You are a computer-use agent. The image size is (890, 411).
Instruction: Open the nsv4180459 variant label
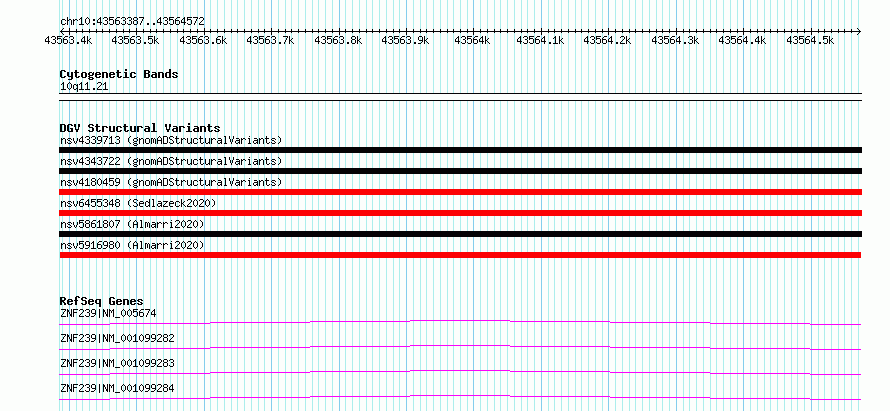(171, 182)
